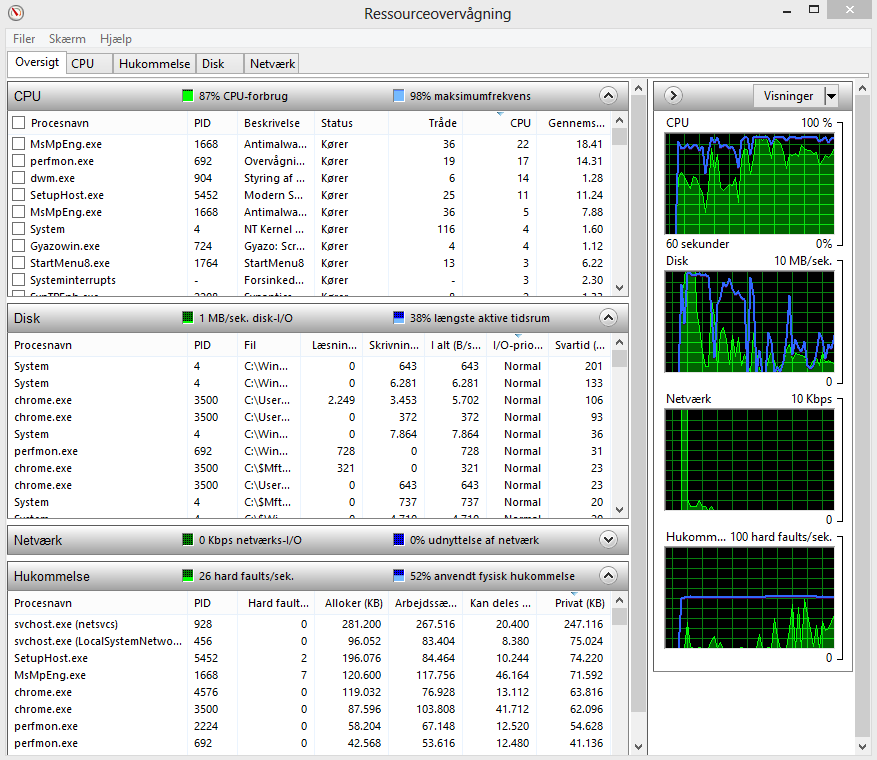Select SetupHost.exe row in memory list
Image resolution: width=877 pixels, height=760 pixels.
309,658
